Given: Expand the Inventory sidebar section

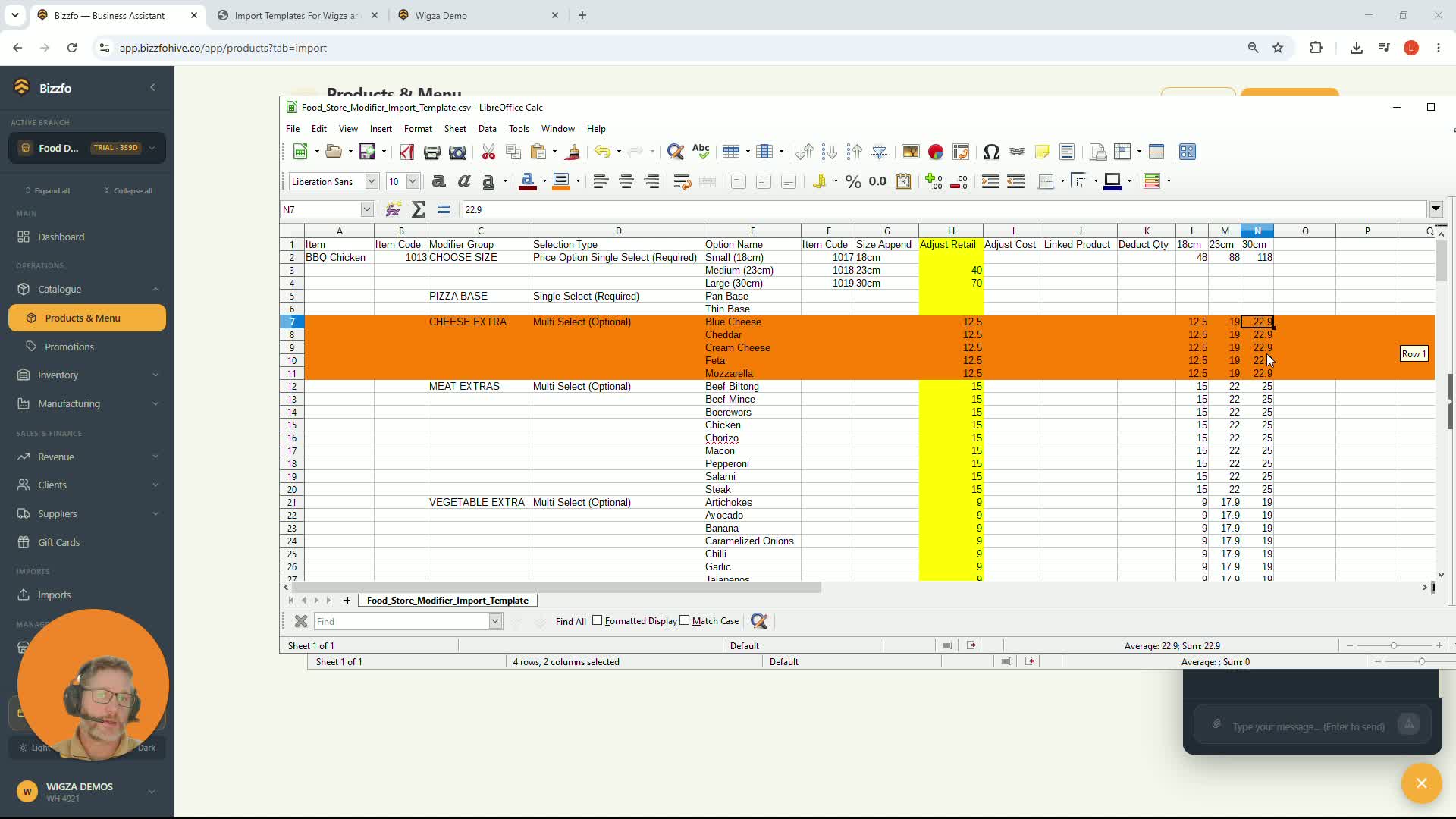Looking at the screenshot, I should tap(155, 375).
